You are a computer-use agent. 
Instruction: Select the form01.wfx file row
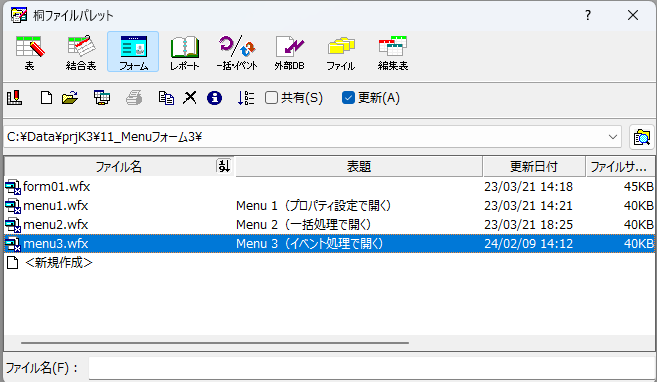pyautogui.click(x=329, y=187)
